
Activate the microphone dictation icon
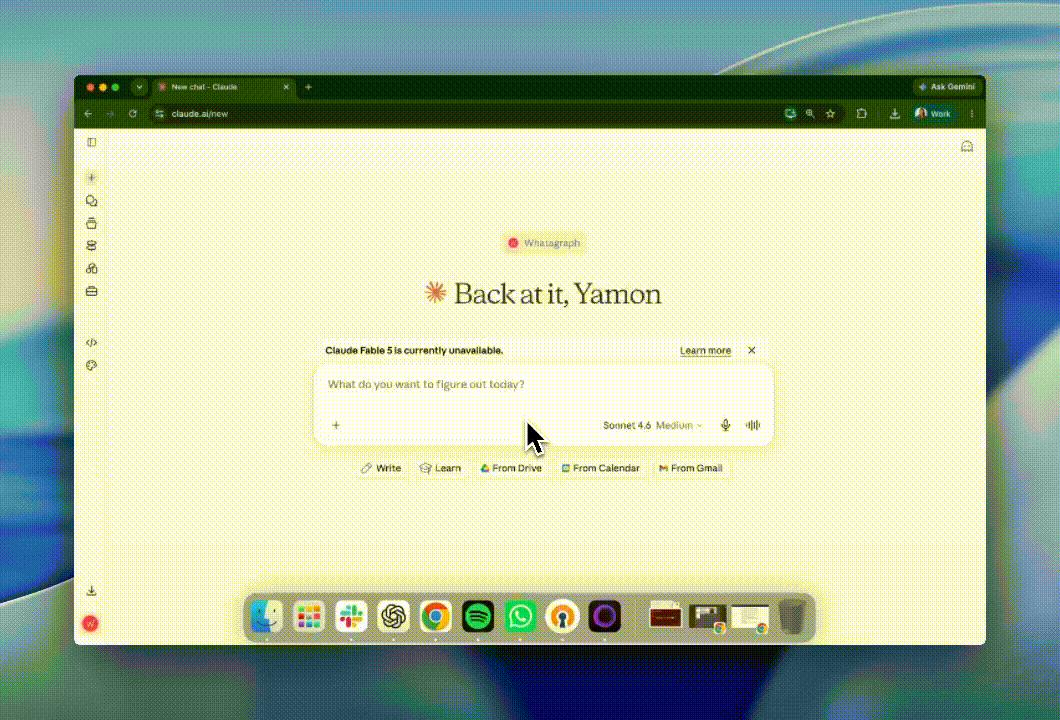pos(725,425)
